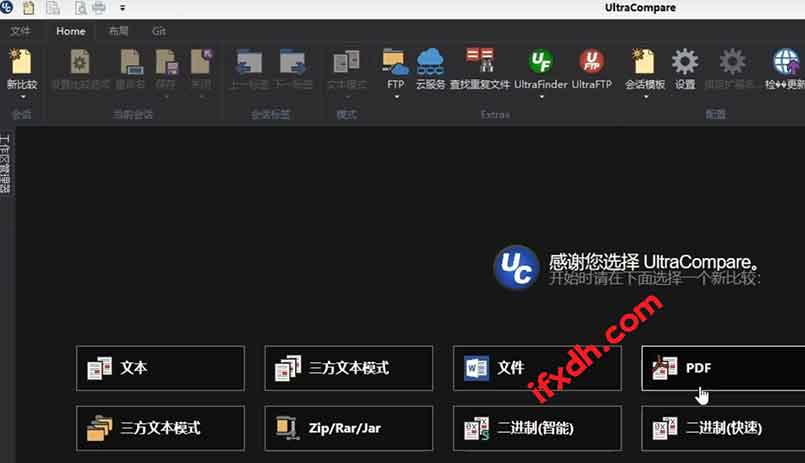Viewport: 805px width, 463px height.
Task: Expand the 保存 save dropdown arrow
Action: [166, 97]
